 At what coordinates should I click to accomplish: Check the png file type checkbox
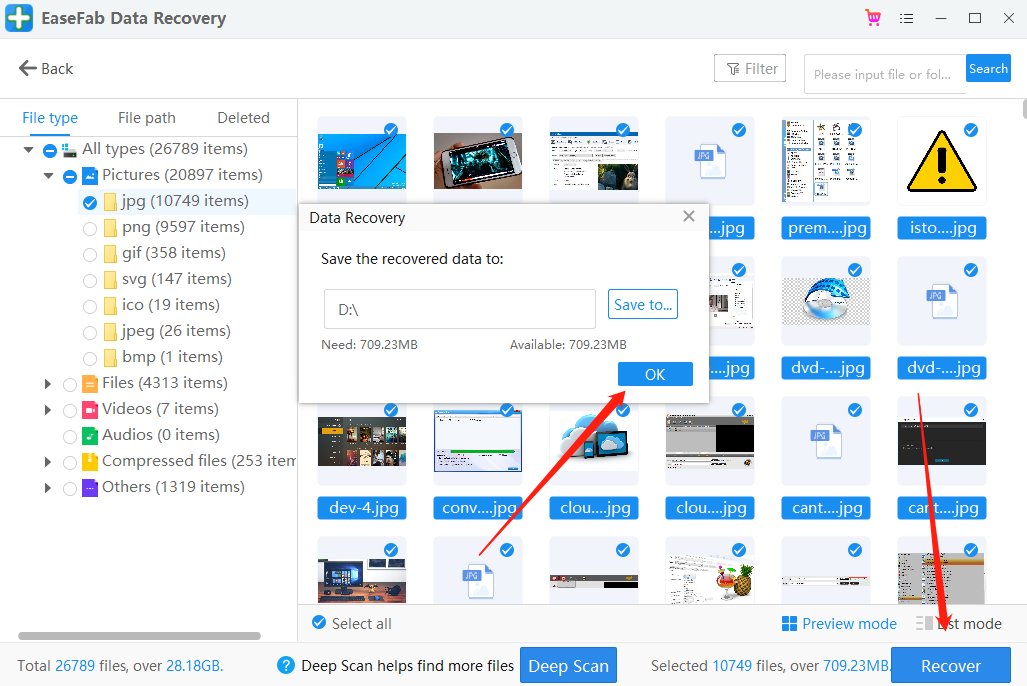(90, 227)
